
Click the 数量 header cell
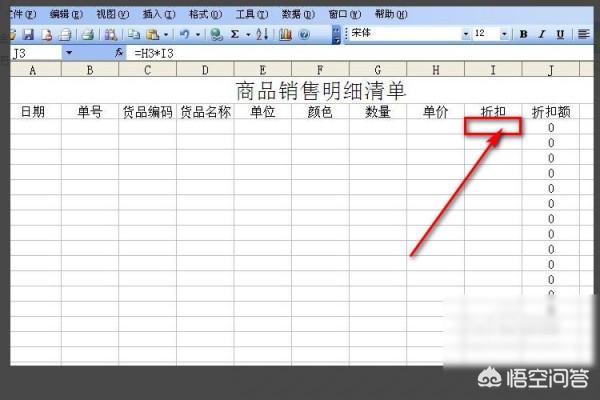point(378,112)
